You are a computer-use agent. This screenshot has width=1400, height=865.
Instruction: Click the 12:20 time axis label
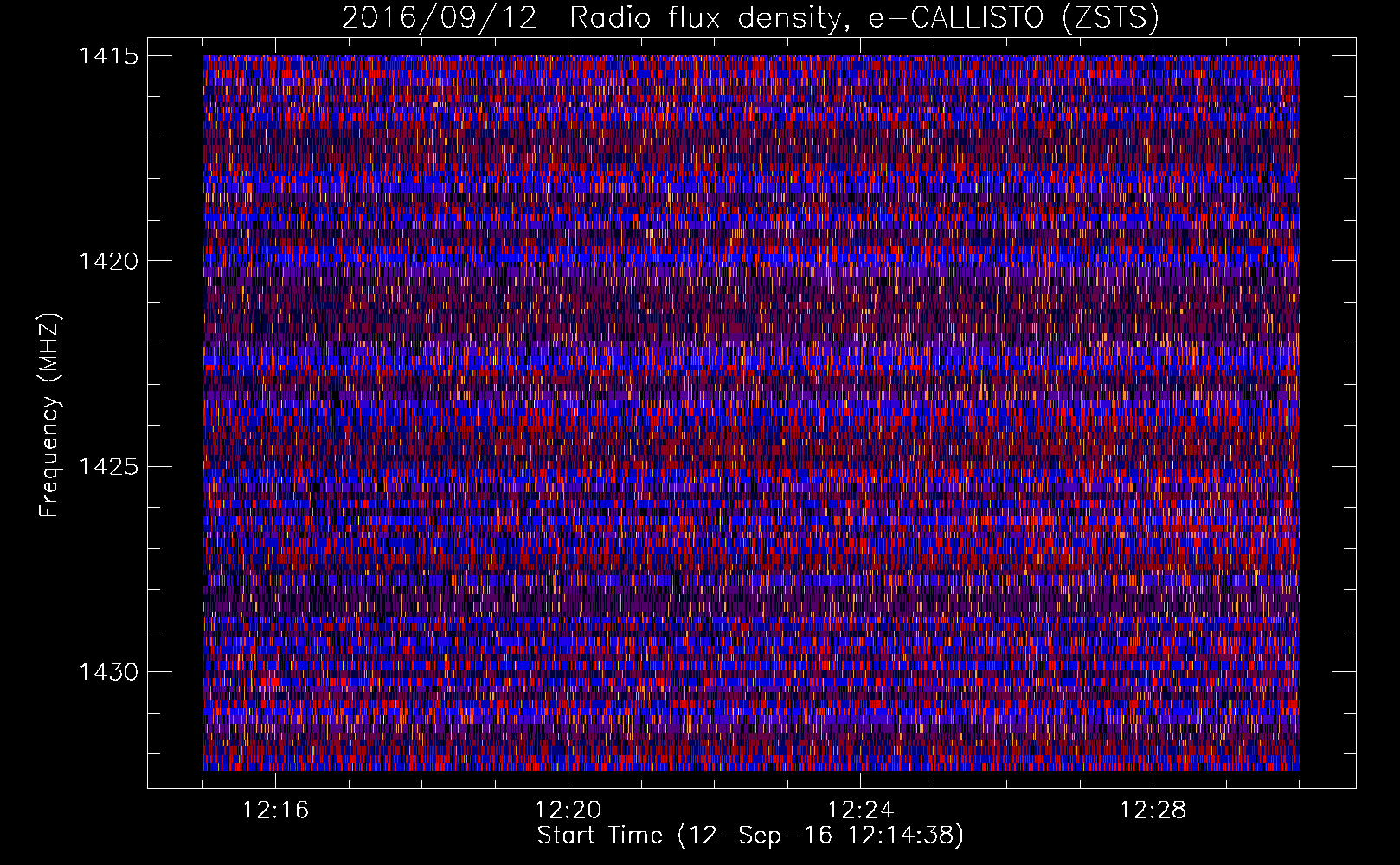(568, 811)
